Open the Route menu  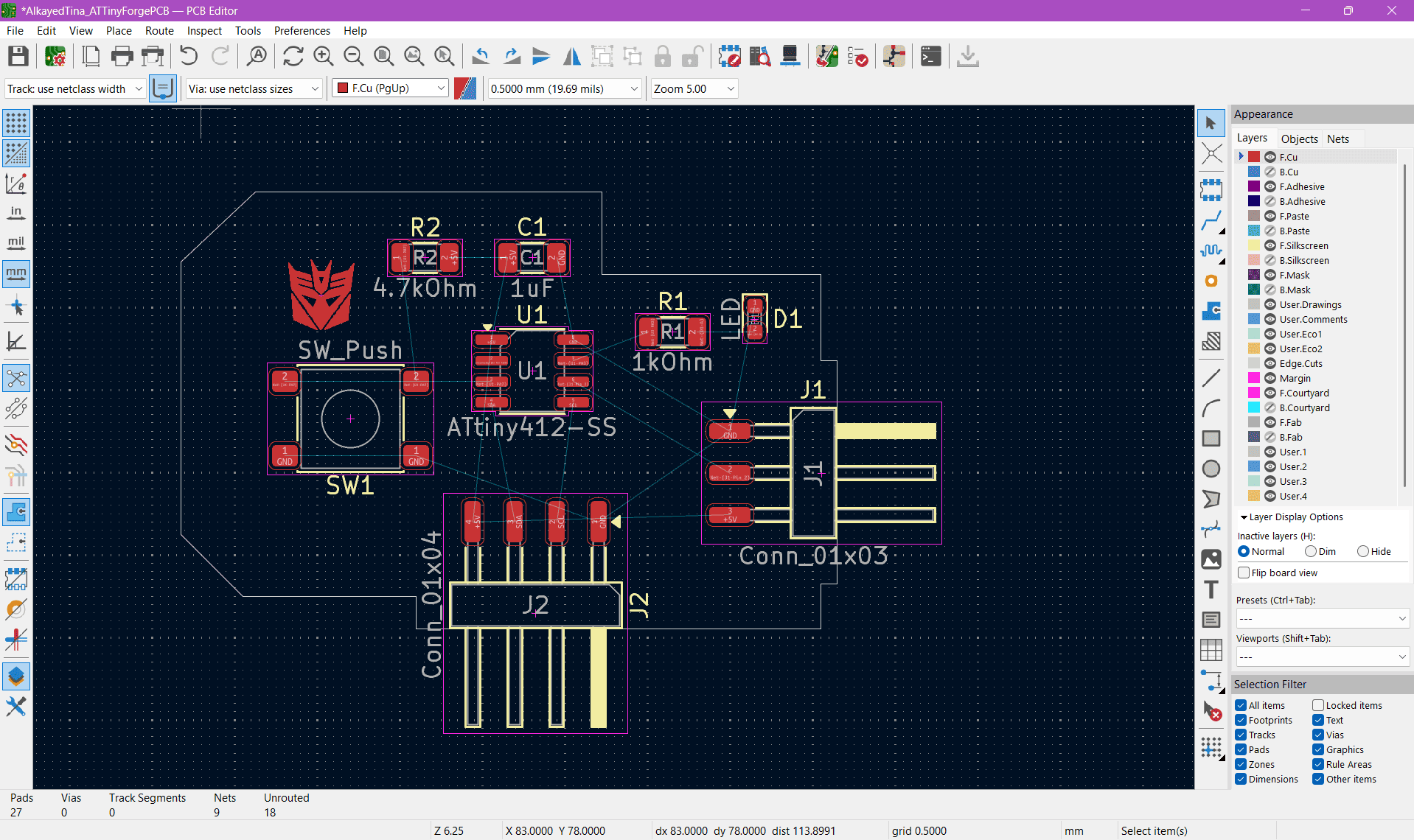(159, 30)
